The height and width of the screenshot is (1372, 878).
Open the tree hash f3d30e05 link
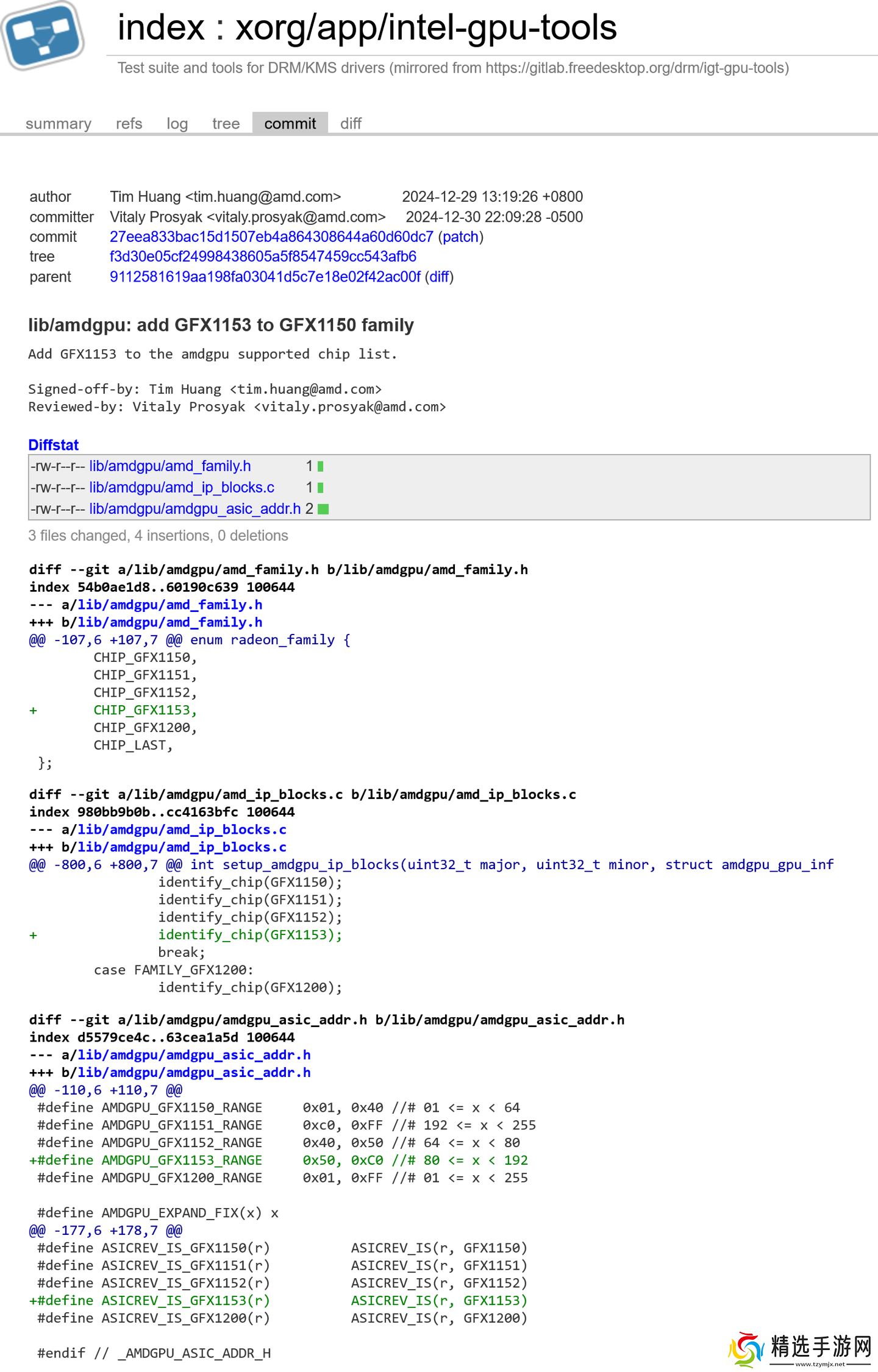coord(263,257)
